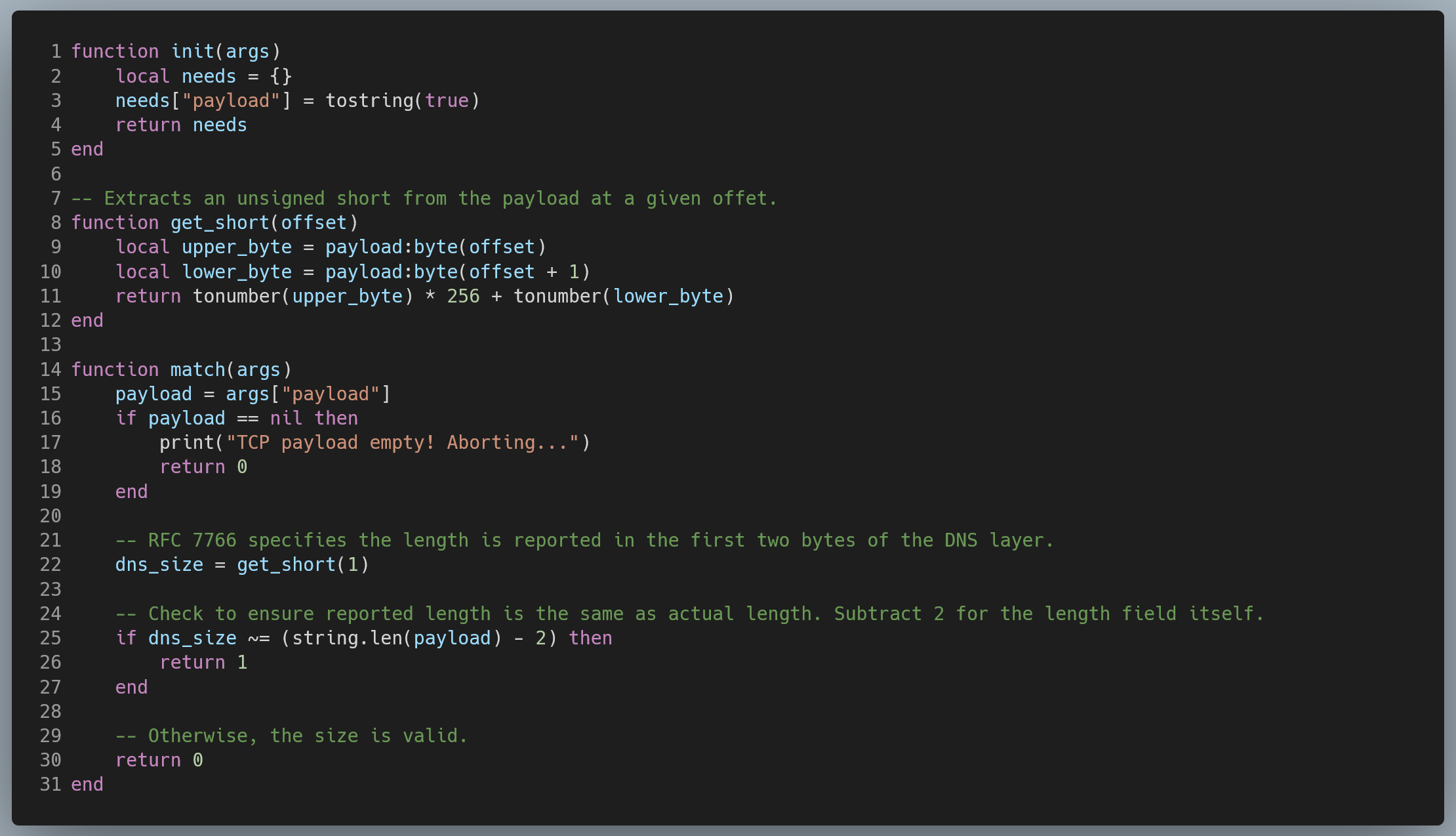Click the Otherwise, the size is valid comment
The width and height of the screenshot is (1456, 836).
pyautogui.click(x=291, y=736)
